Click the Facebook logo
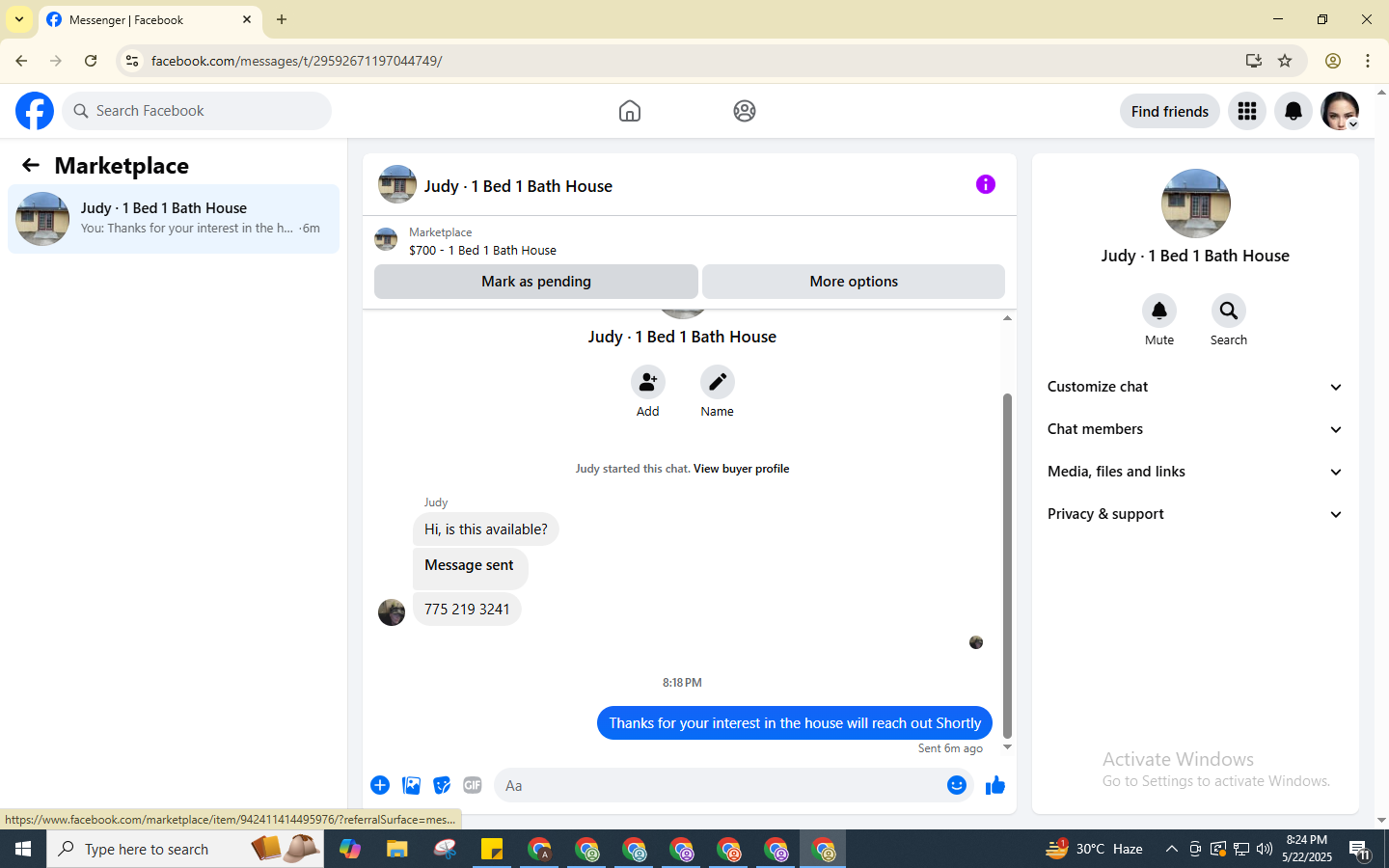 click(35, 111)
